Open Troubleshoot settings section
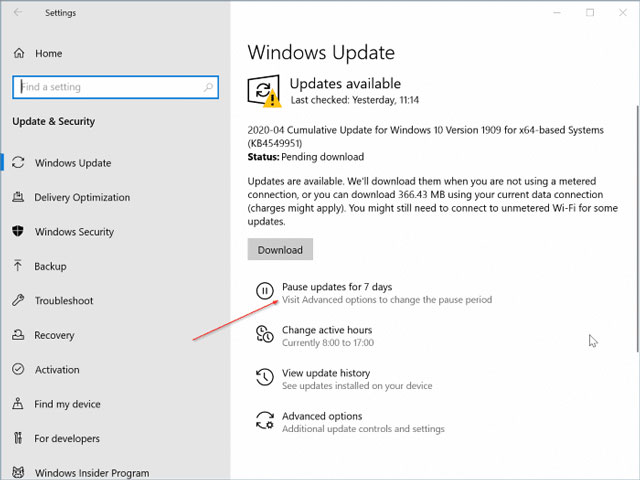640x480 pixels. (64, 300)
